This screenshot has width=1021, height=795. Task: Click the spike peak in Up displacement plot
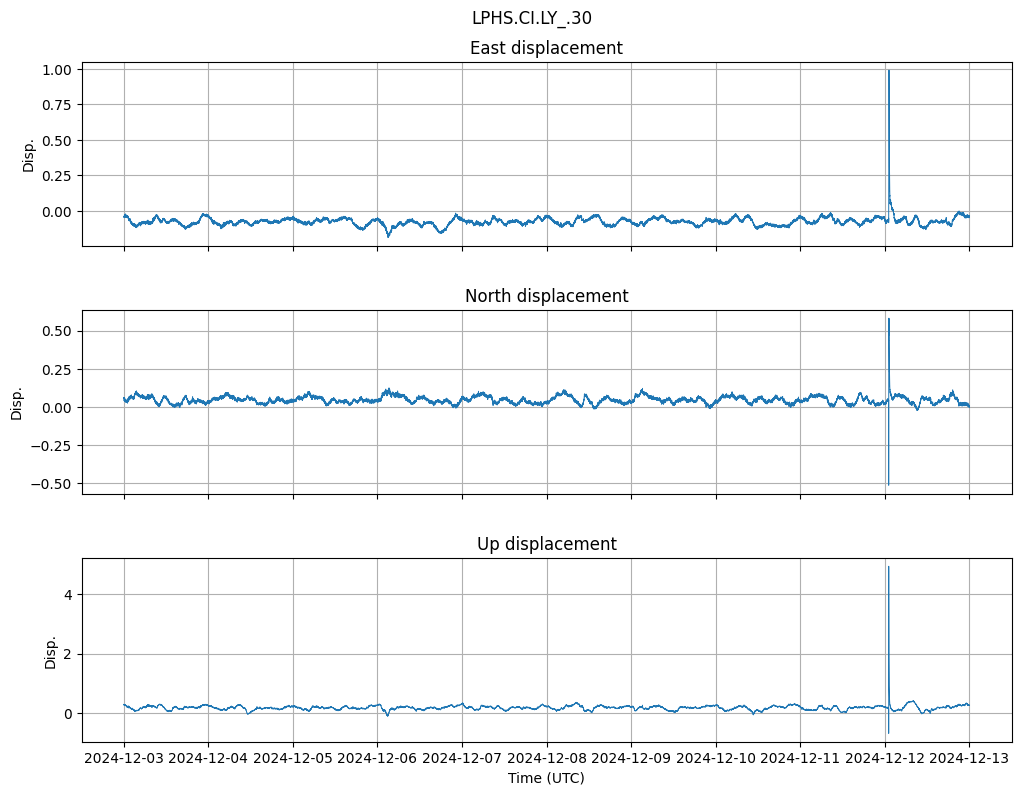click(x=888, y=568)
